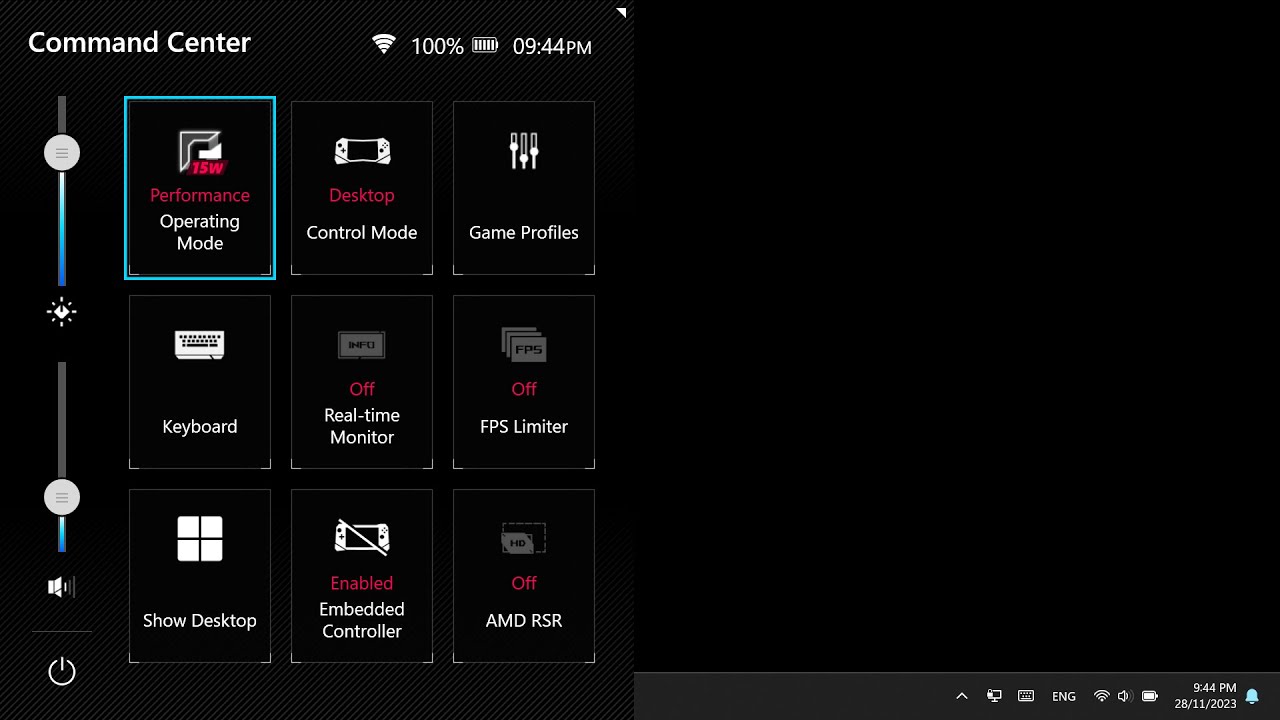Click the brightness slider handle
Image resolution: width=1280 pixels, height=720 pixels.
[62, 152]
